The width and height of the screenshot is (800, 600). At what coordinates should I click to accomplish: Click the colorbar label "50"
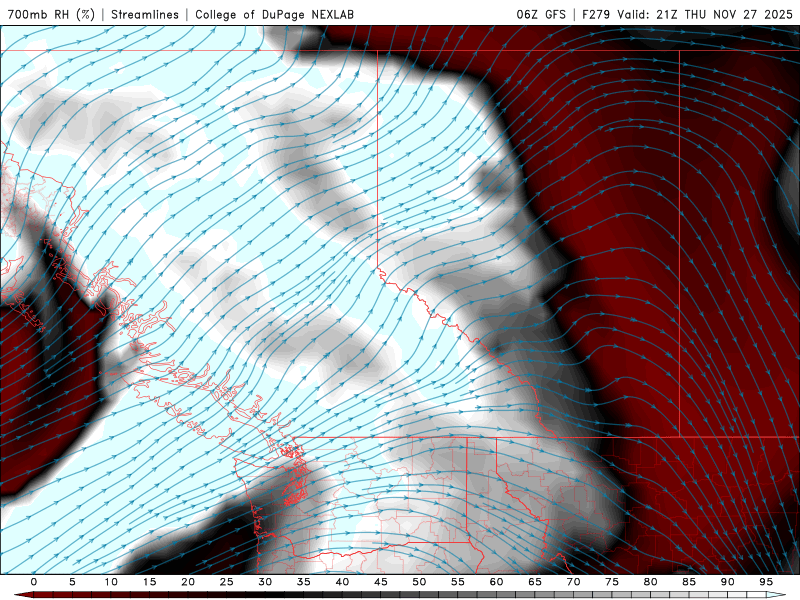pos(419,582)
